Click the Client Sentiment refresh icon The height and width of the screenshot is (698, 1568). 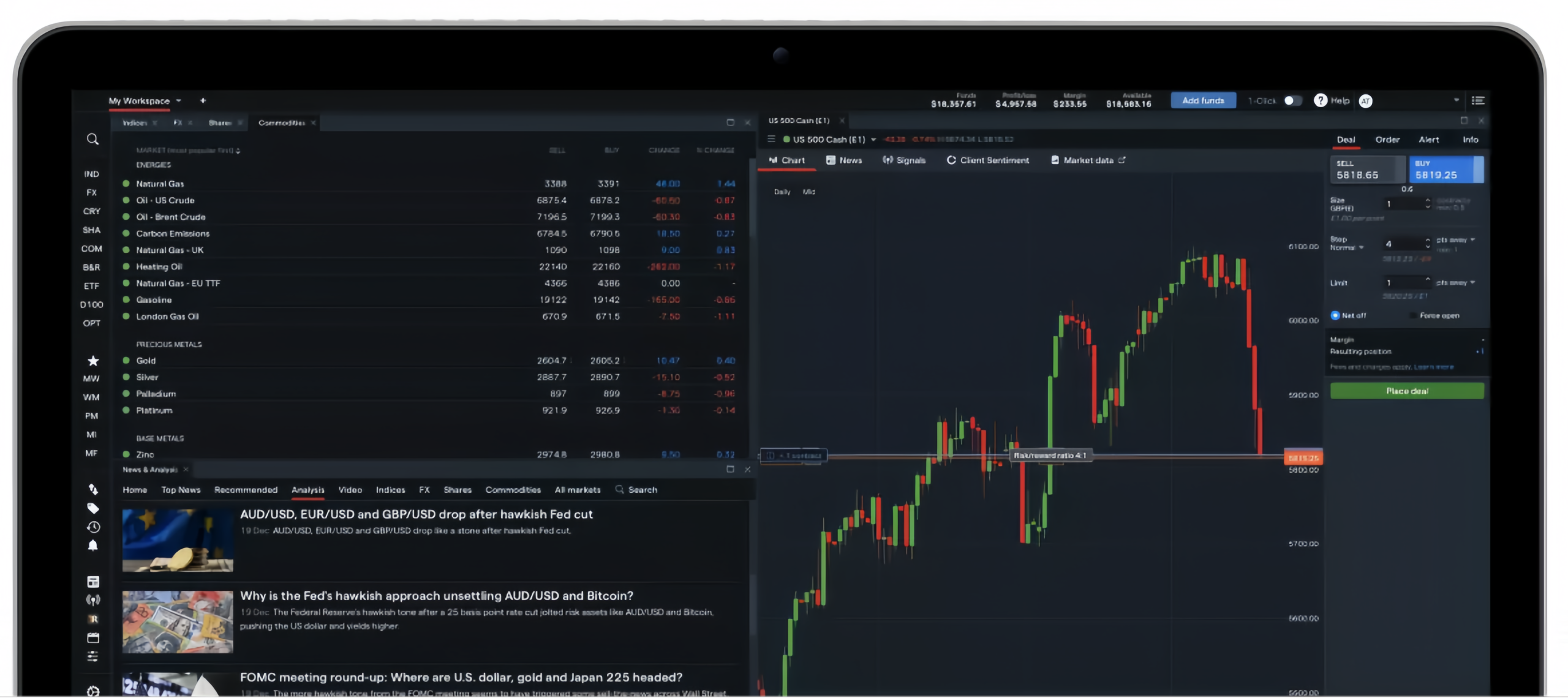click(951, 160)
